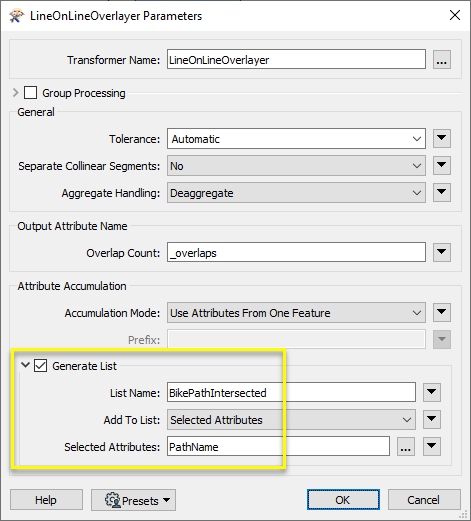
Task: Click the OK button
Action: point(343,500)
